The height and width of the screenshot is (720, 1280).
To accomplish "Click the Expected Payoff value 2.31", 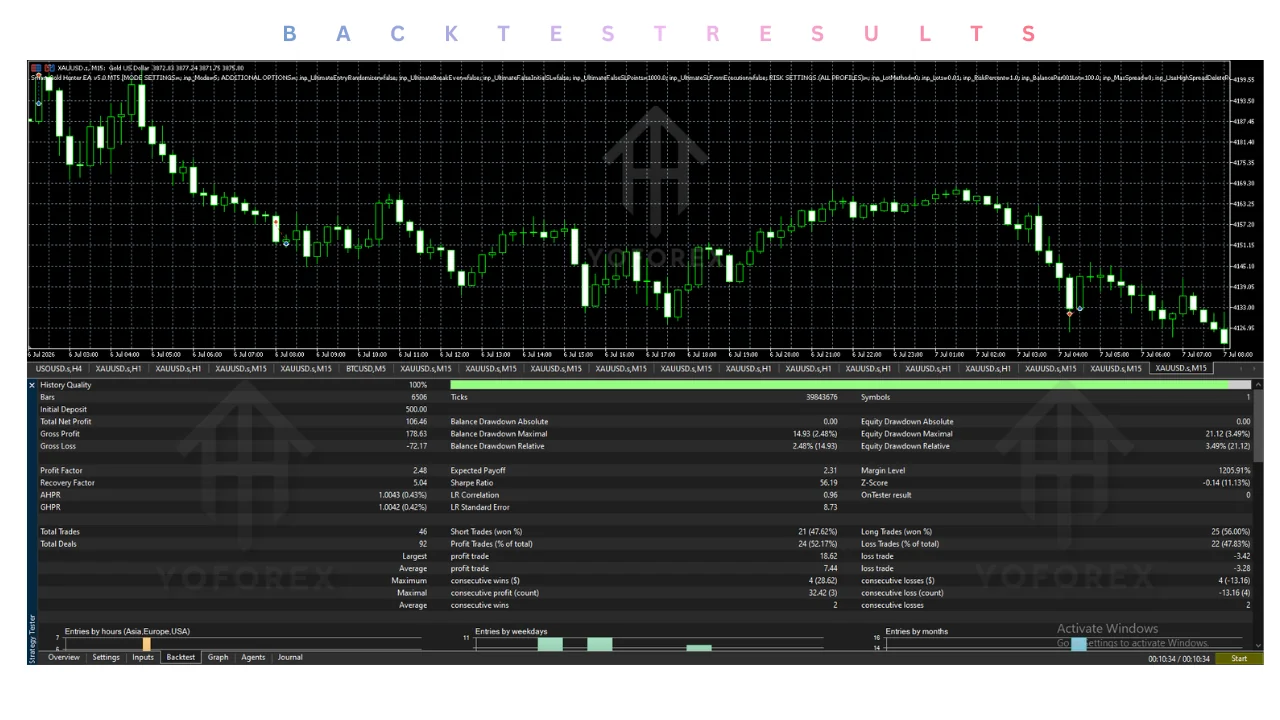I will (830, 471).
